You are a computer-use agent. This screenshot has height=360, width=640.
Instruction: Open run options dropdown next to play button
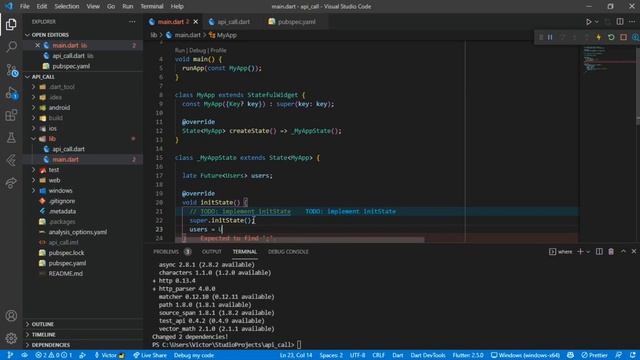(597, 22)
